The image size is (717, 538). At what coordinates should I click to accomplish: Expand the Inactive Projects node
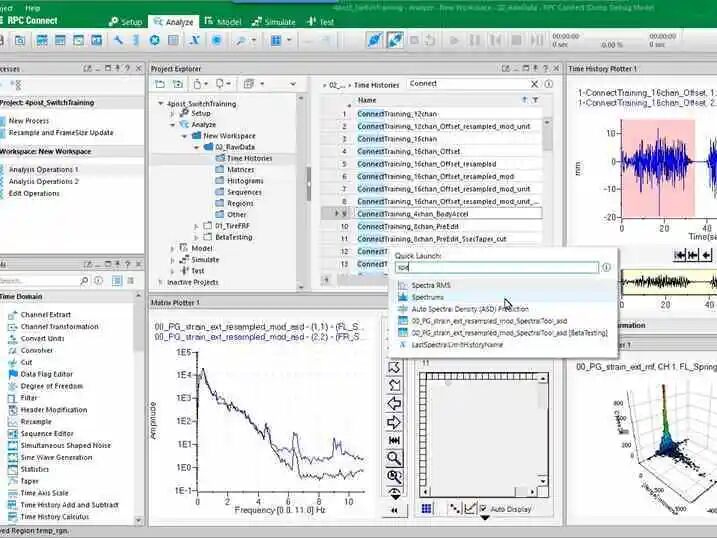click(x=161, y=282)
